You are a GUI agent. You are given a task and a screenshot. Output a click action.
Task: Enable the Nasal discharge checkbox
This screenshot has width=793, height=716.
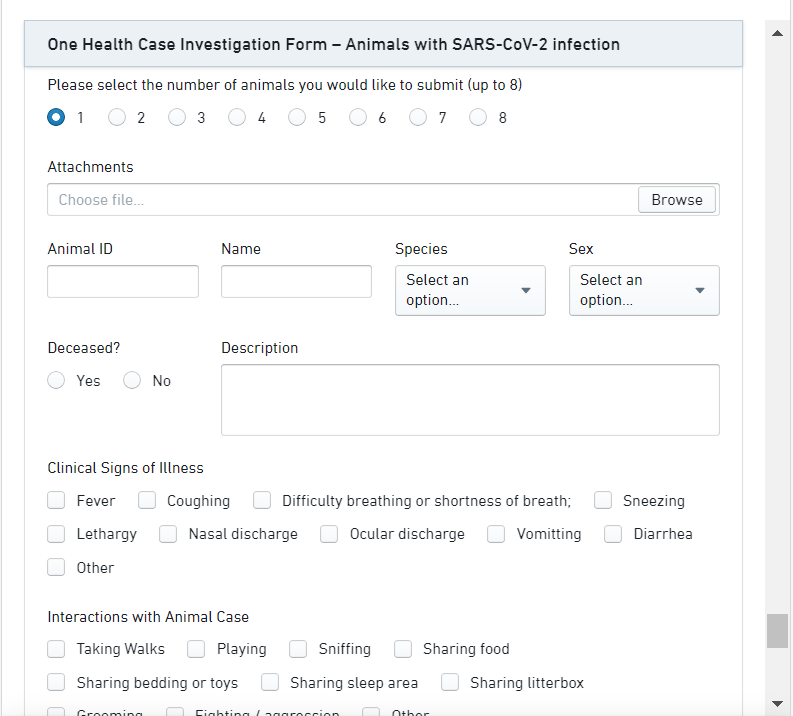point(168,534)
